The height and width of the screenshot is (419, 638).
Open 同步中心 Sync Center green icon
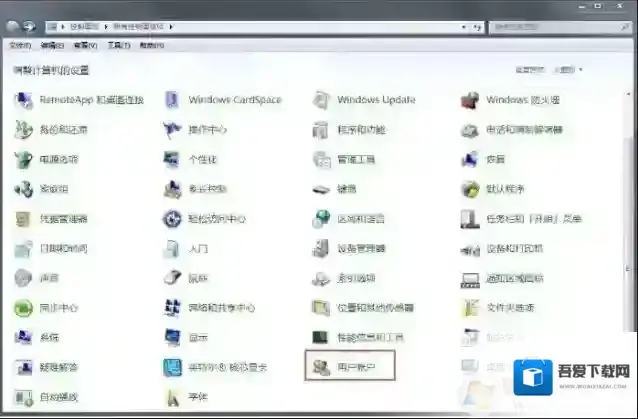pos(24,308)
